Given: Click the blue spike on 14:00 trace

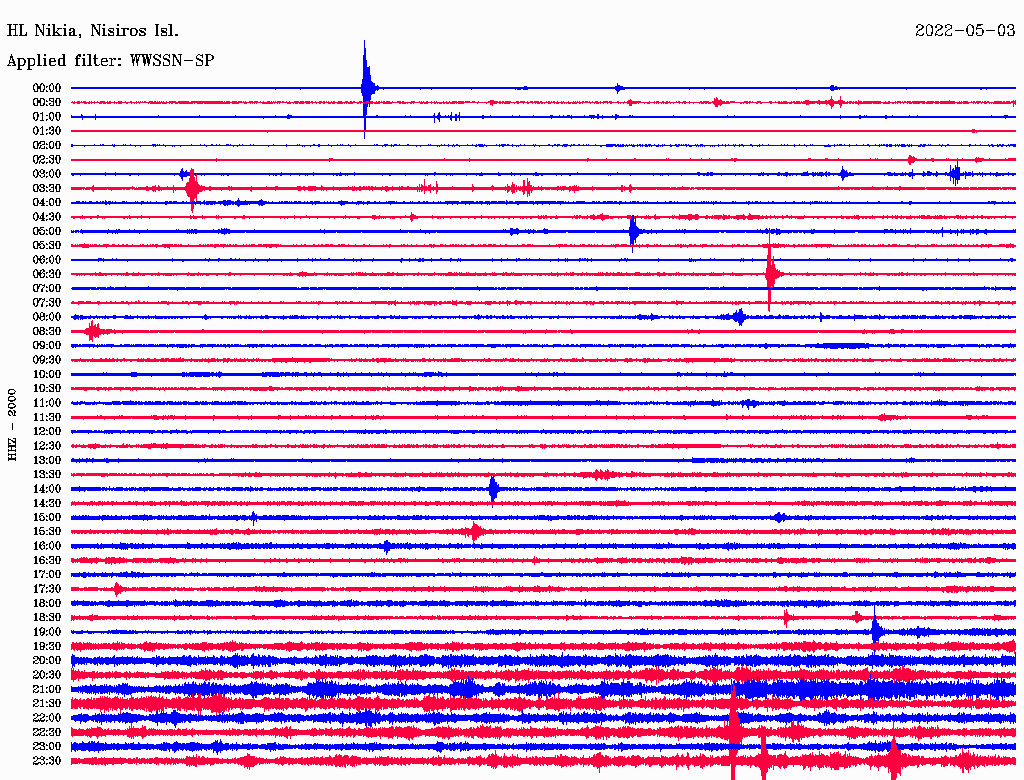Looking at the screenshot, I should [x=493, y=489].
